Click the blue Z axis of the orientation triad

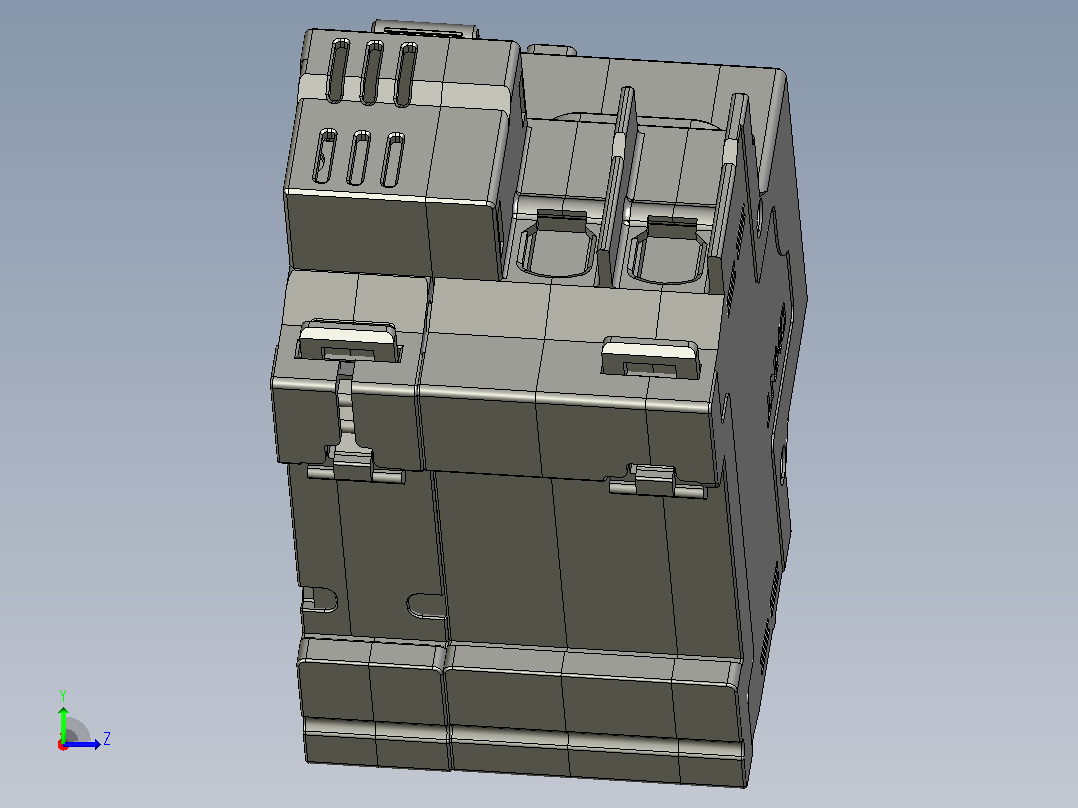pyautogui.click(x=82, y=744)
